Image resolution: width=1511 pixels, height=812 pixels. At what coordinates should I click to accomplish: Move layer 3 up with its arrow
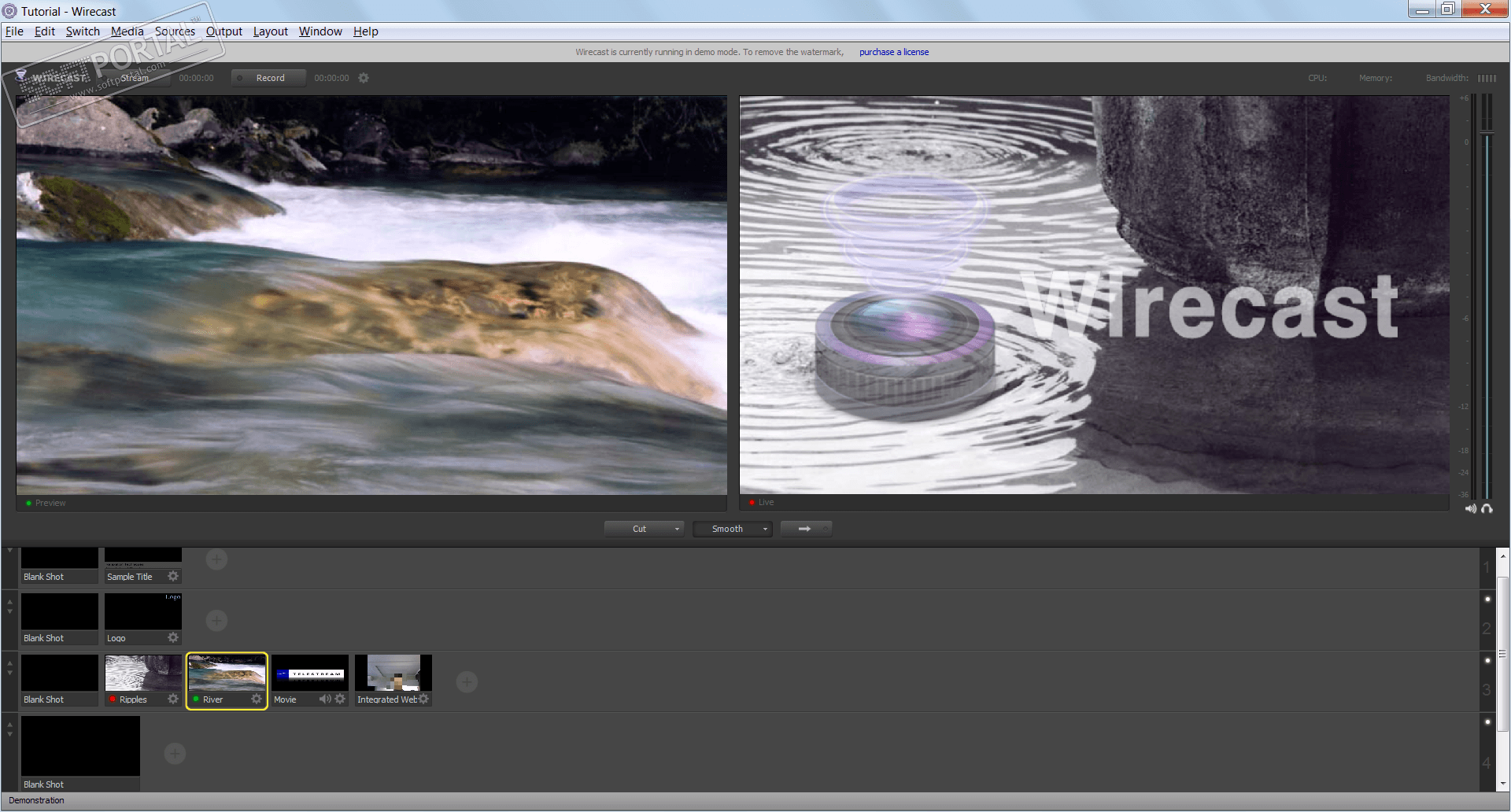click(x=10, y=663)
